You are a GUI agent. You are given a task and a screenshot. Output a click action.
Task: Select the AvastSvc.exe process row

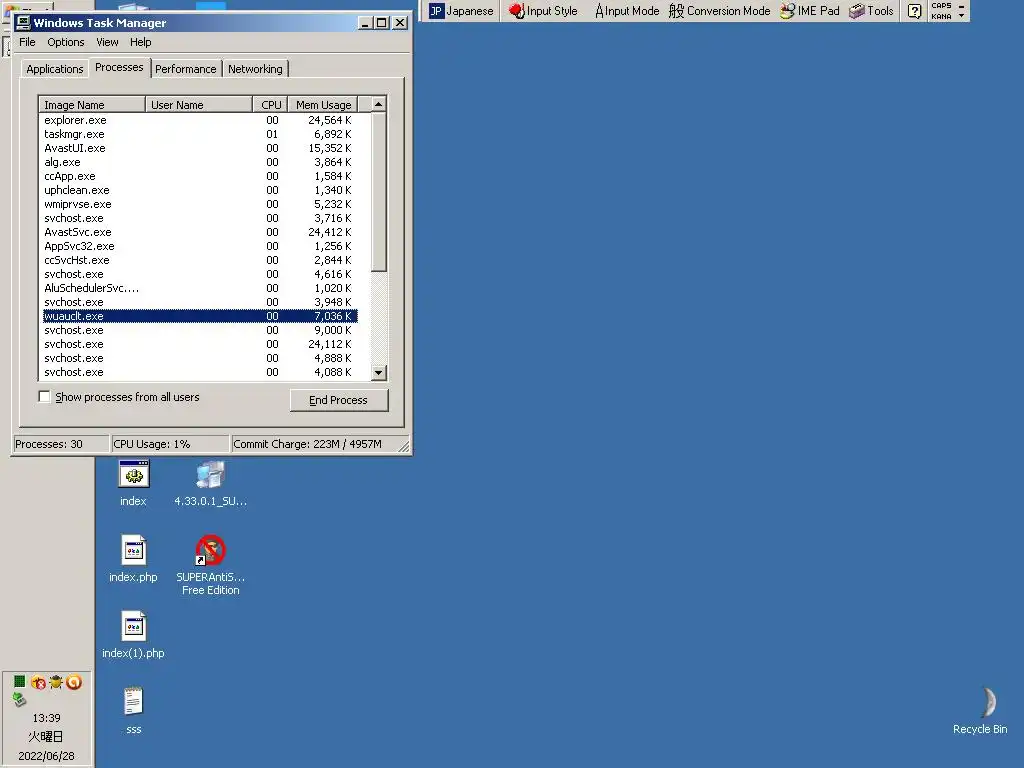200,232
